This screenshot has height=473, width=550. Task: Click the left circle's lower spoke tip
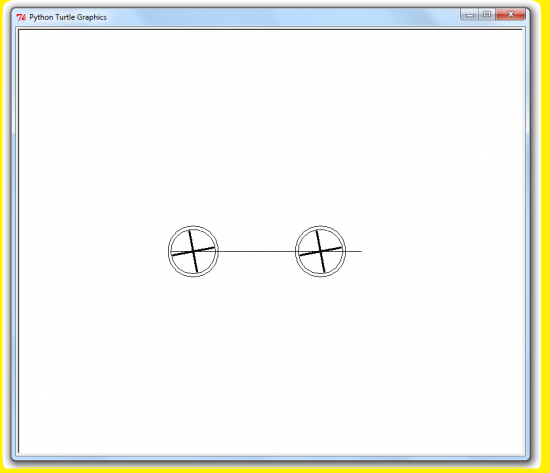197,272
